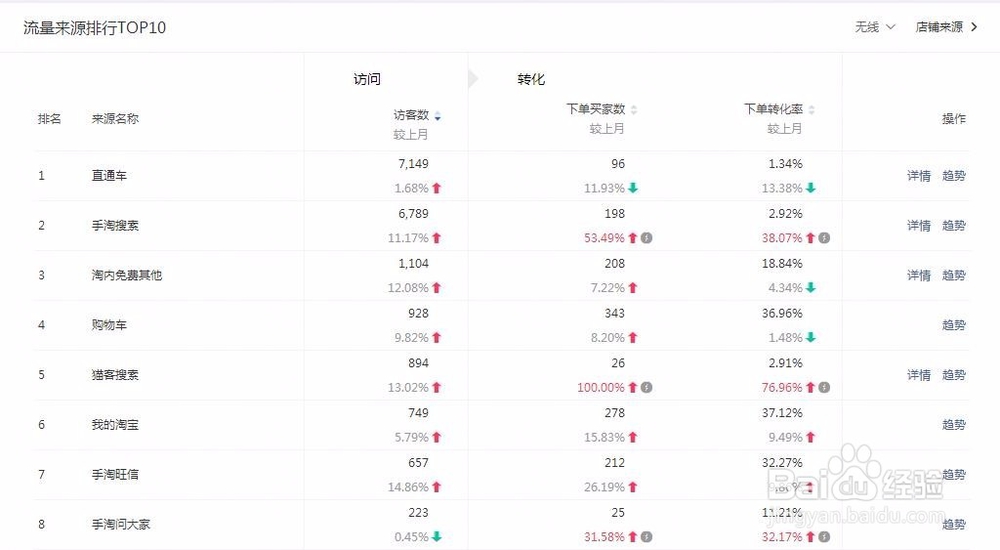Viewport: 1000px width, 550px height.
Task: Click red up arrow beside 9.82%
Action: (437, 338)
